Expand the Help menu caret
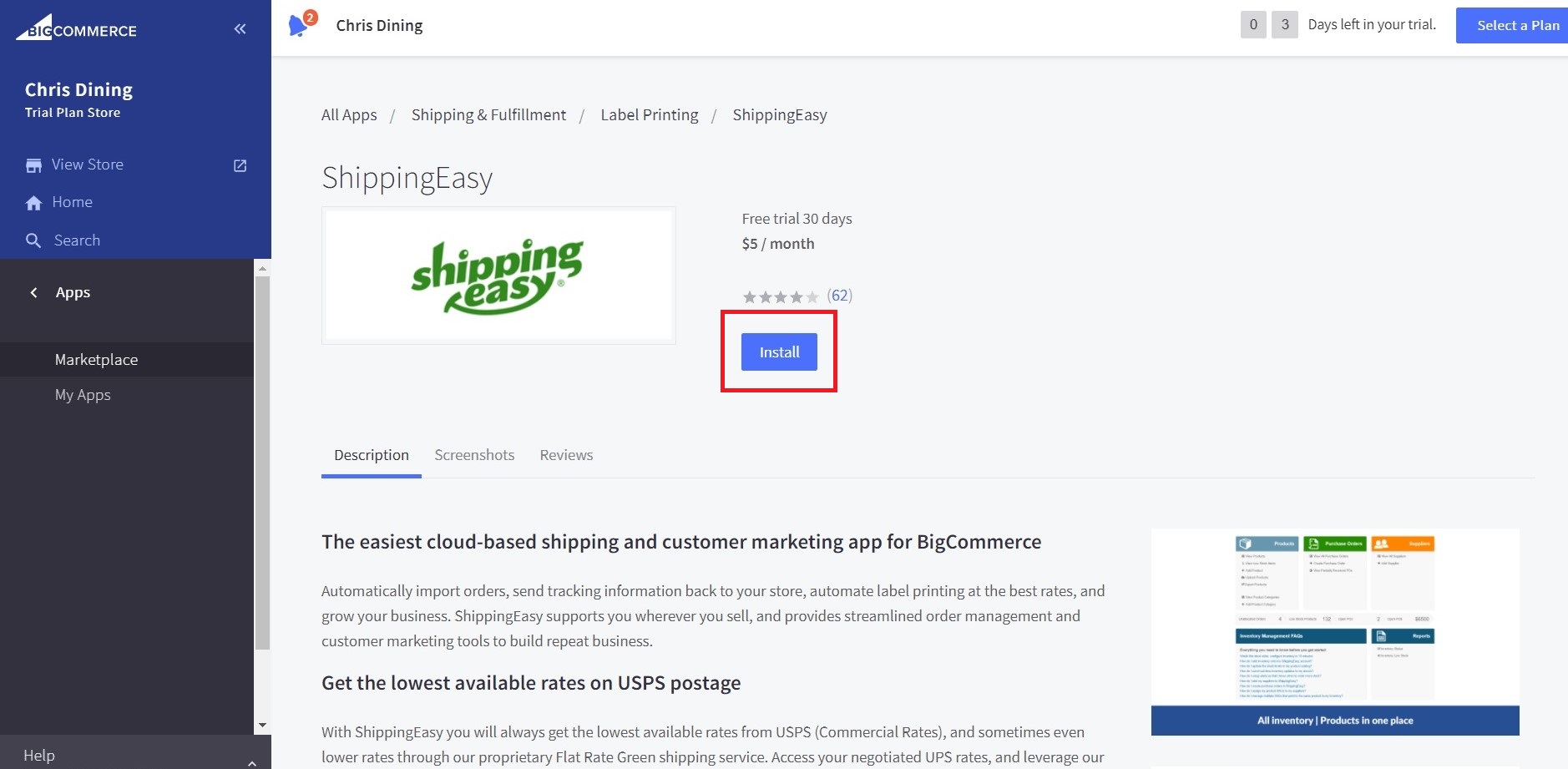Image resolution: width=1568 pixels, height=769 pixels. [252, 761]
